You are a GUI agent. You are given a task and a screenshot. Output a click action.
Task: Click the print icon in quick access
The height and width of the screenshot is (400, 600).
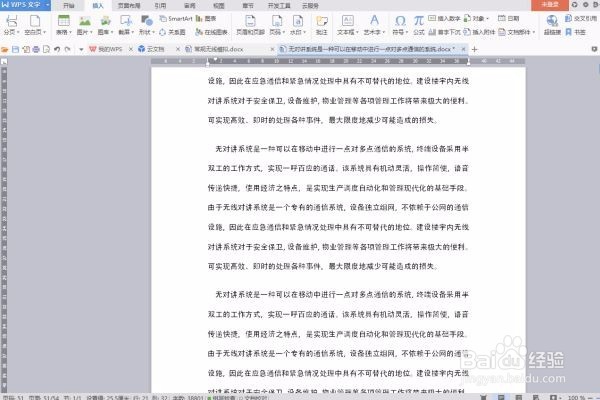point(36,49)
